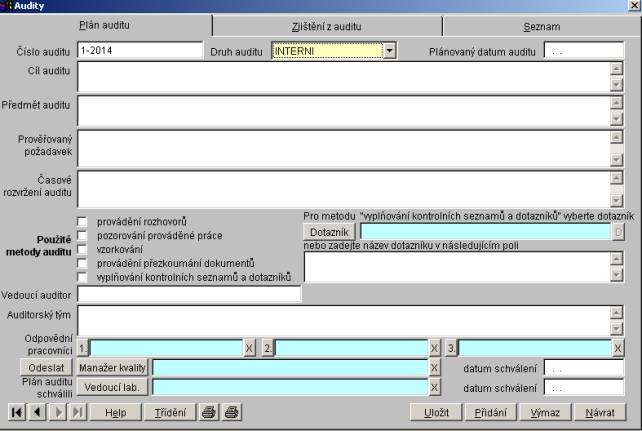Enable 'provádění rozhovorů' checkbox

coord(84,221)
